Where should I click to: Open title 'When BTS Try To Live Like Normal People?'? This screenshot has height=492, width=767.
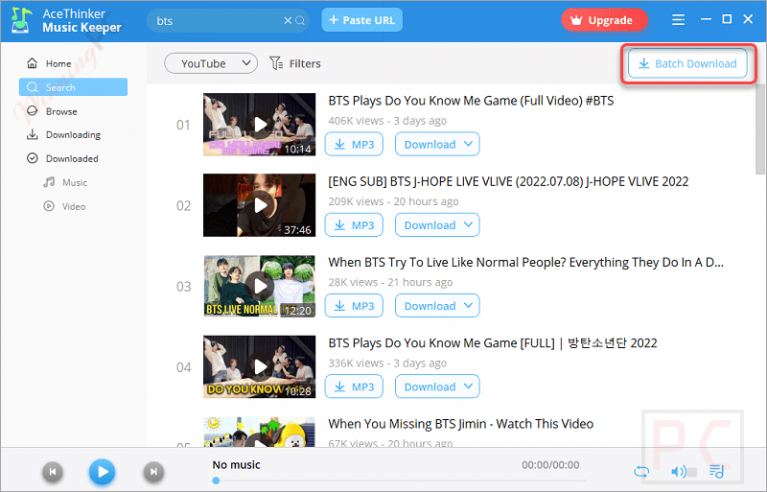(526, 263)
